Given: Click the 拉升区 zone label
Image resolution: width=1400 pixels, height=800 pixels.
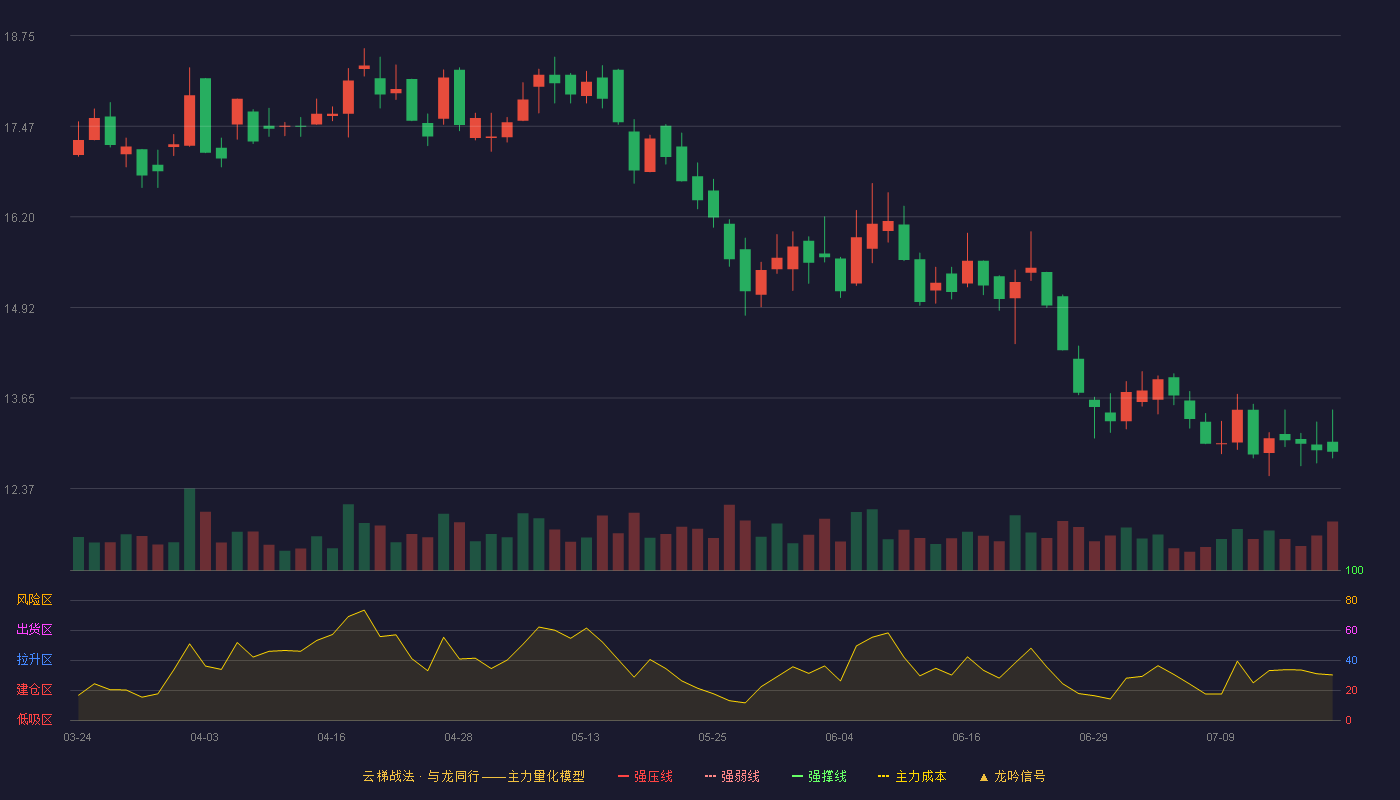Looking at the screenshot, I should point(34,660).
